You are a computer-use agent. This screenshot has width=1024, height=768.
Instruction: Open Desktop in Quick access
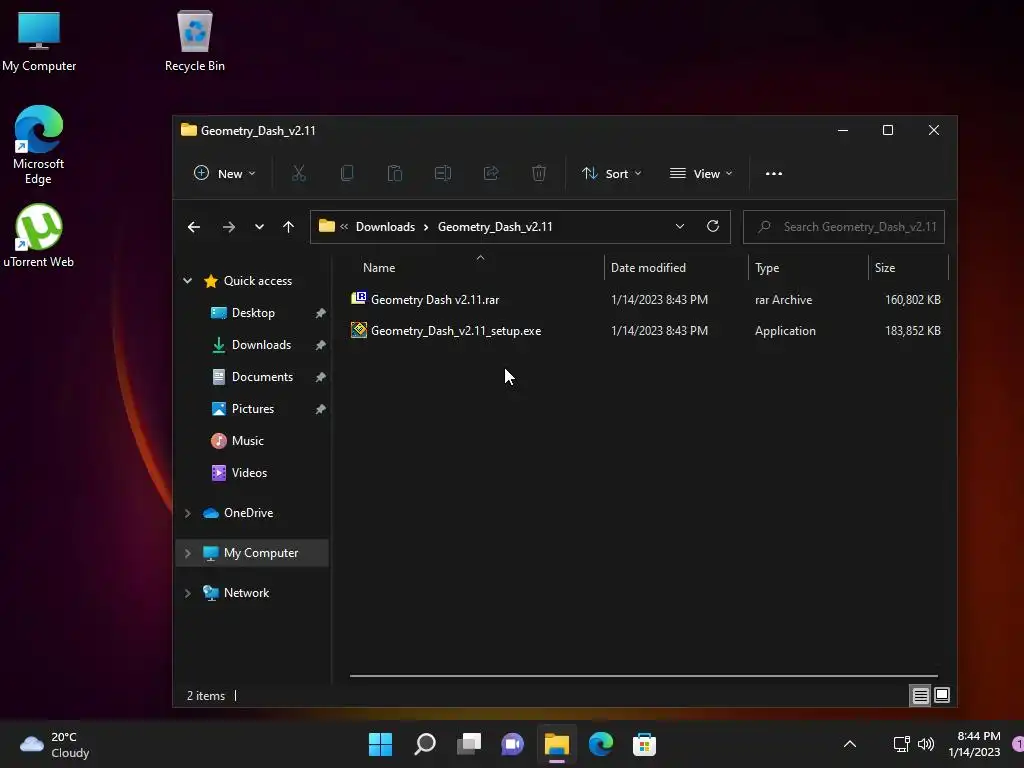coord(253,313)
